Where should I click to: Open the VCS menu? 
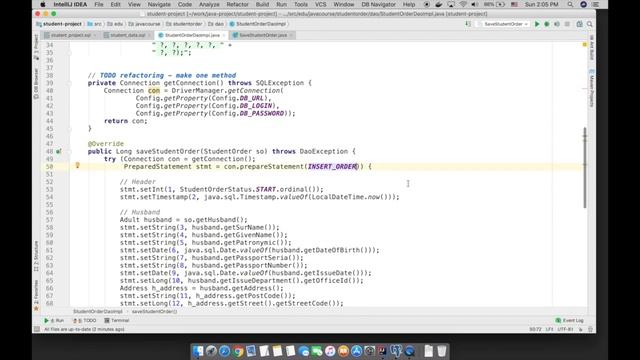pos(320,4)
